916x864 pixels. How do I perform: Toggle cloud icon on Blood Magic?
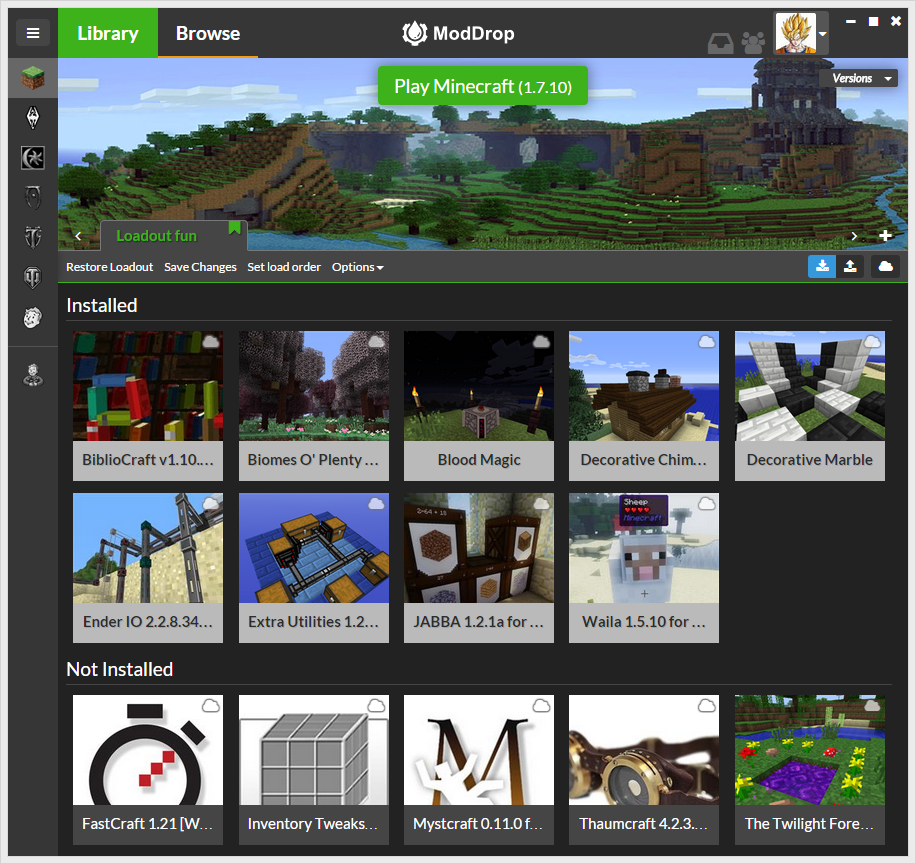pyautogui.click(x=541, y=341)
